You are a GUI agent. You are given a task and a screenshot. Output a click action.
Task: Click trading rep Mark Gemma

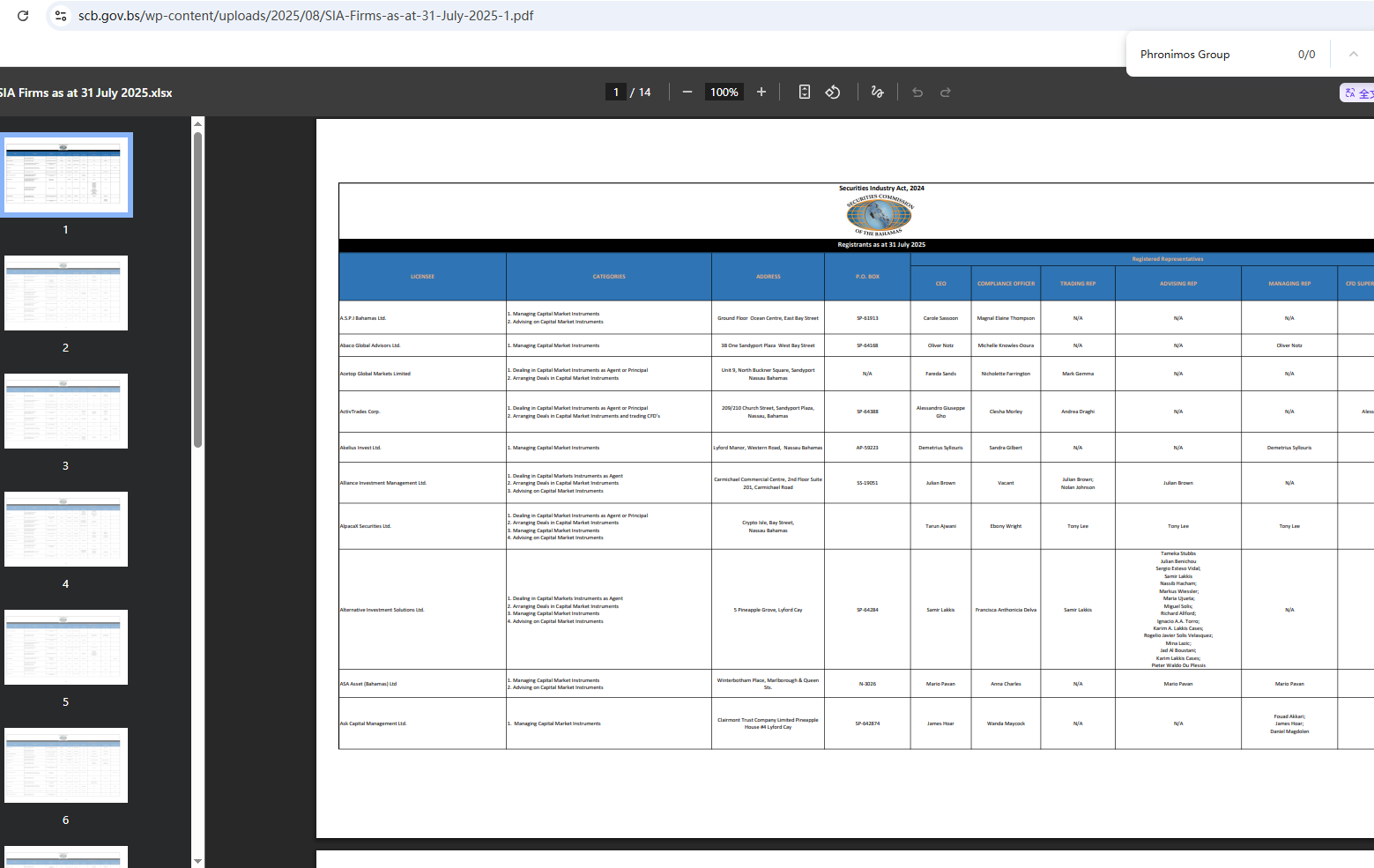click(x=1078, y=374)
